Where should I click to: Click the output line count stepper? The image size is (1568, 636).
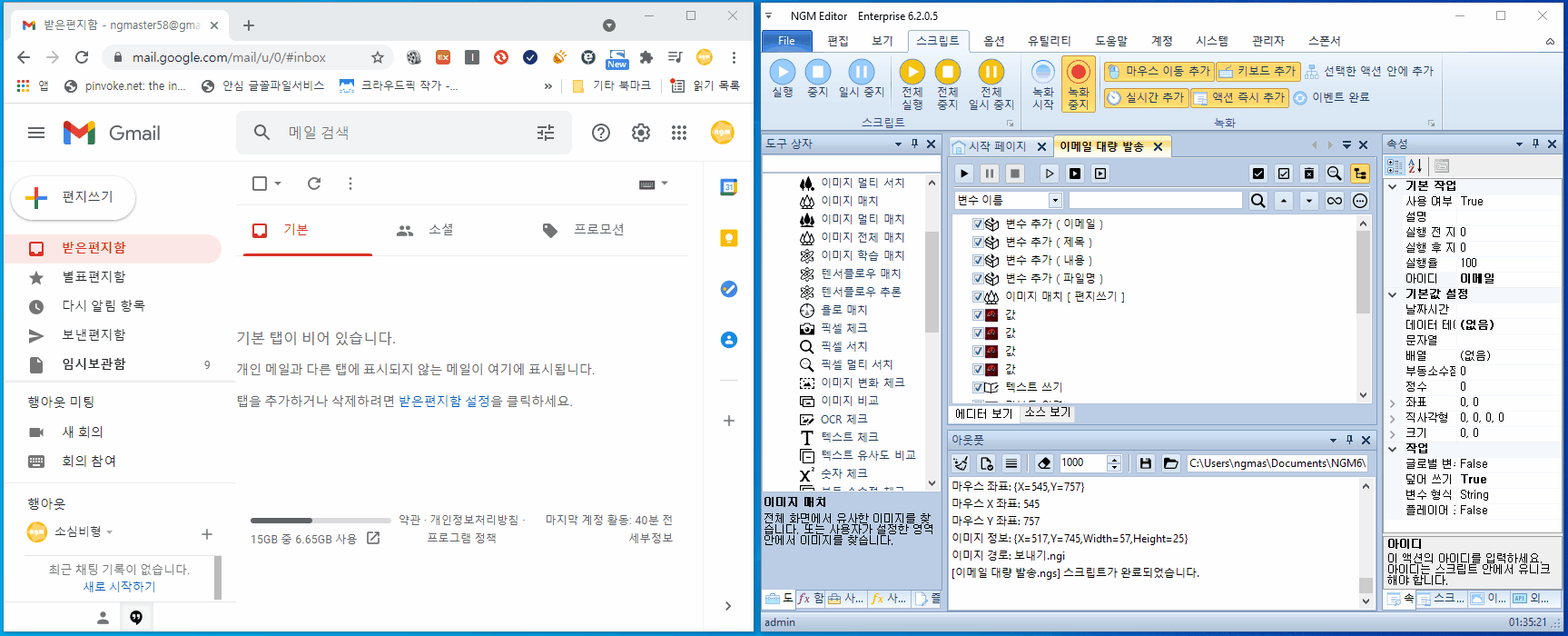pos(1115,463)
